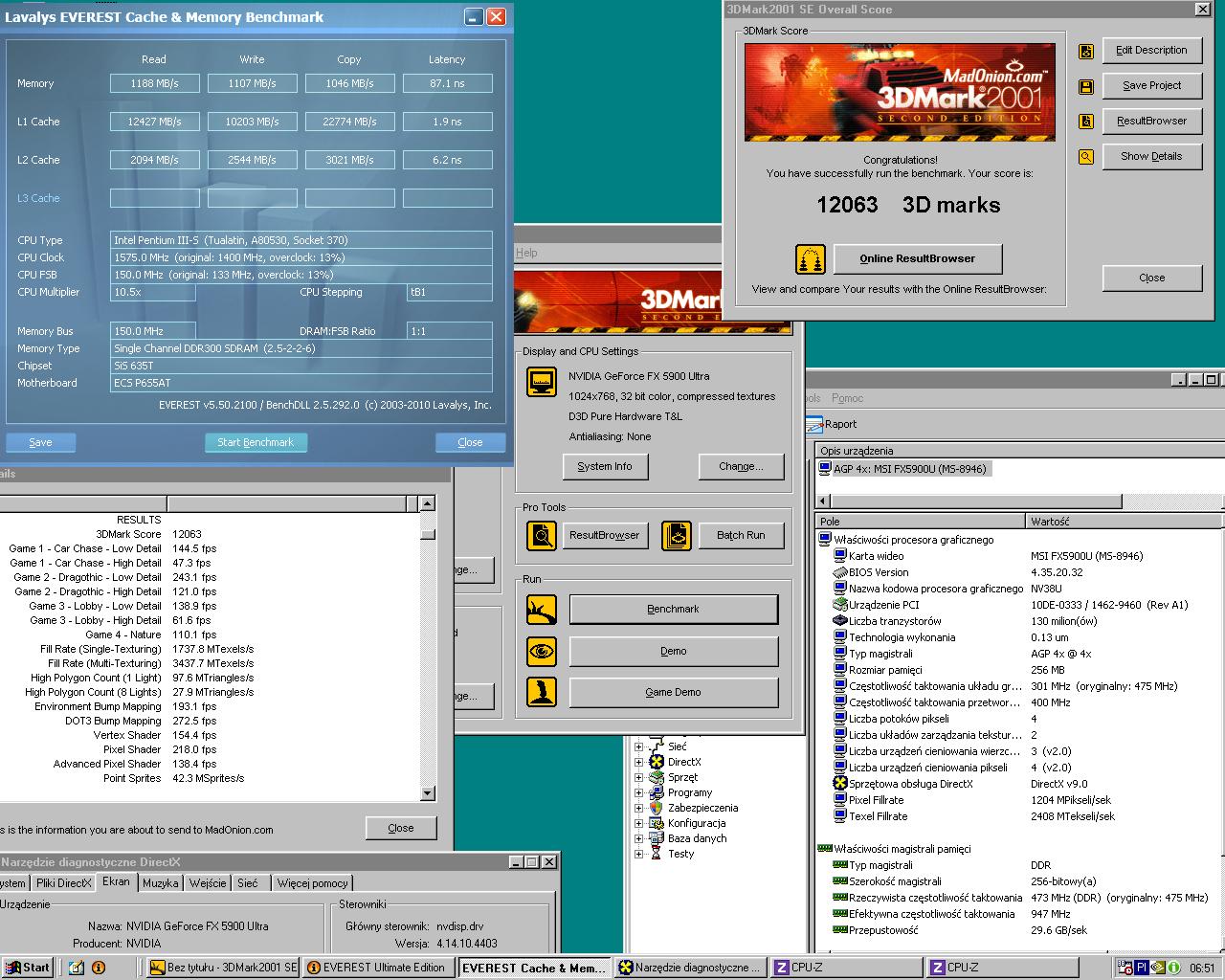Click the left arrow of device list scrollbar

point(823,501)
